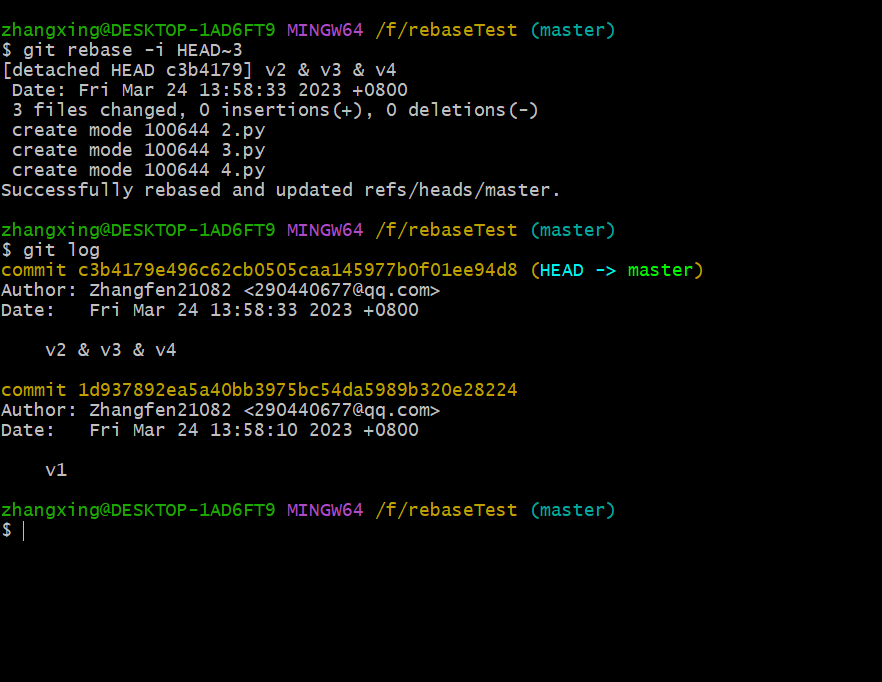Click the first prompt line above 'git rebase'
The height and width of the screenshot is (682, 882).
click(x=308, y=30)
